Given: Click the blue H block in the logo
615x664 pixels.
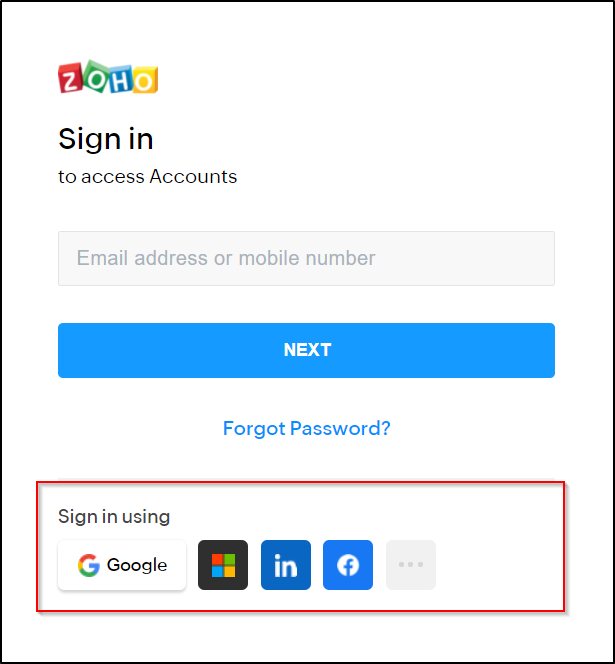Looking at the screenshot, I should (121, 79).
